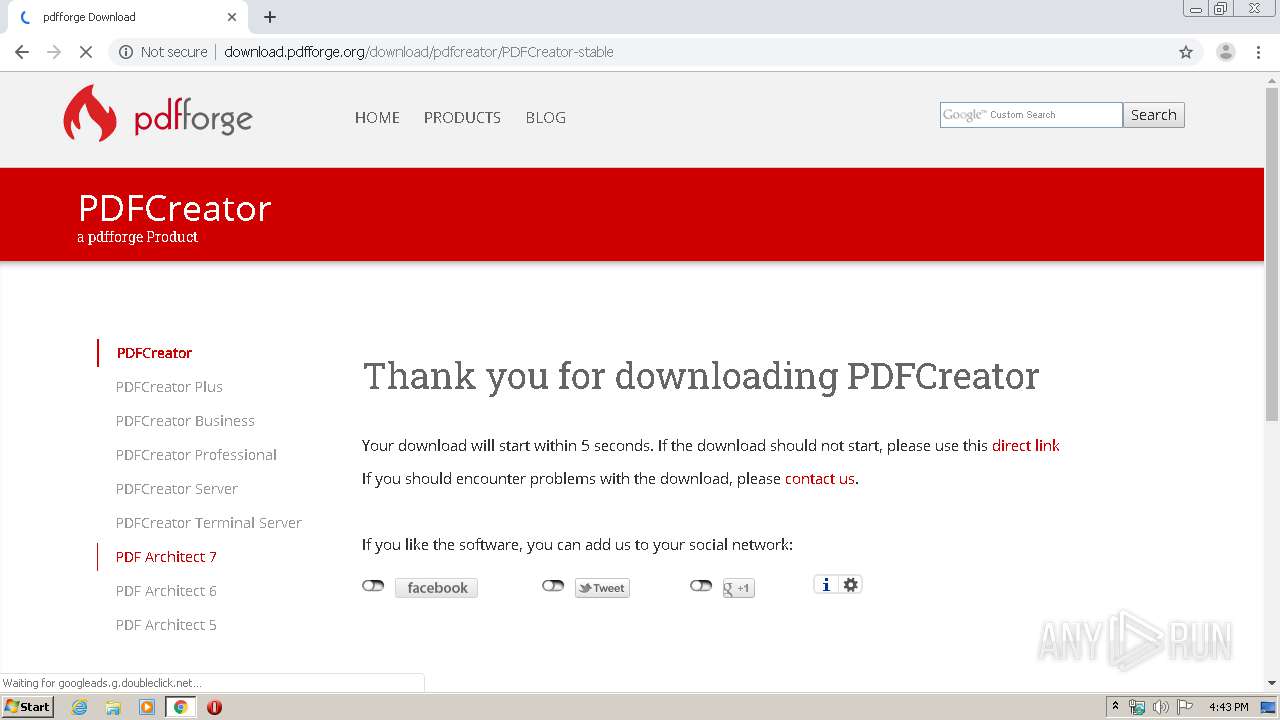Click the Tweet button
This screenshot has width=1280, height=720.
pyautogui.click(x=602, y=588)
